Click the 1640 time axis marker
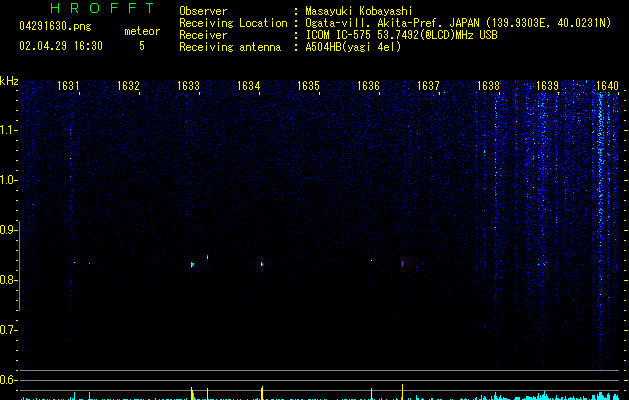 click(x=607, y=86)
